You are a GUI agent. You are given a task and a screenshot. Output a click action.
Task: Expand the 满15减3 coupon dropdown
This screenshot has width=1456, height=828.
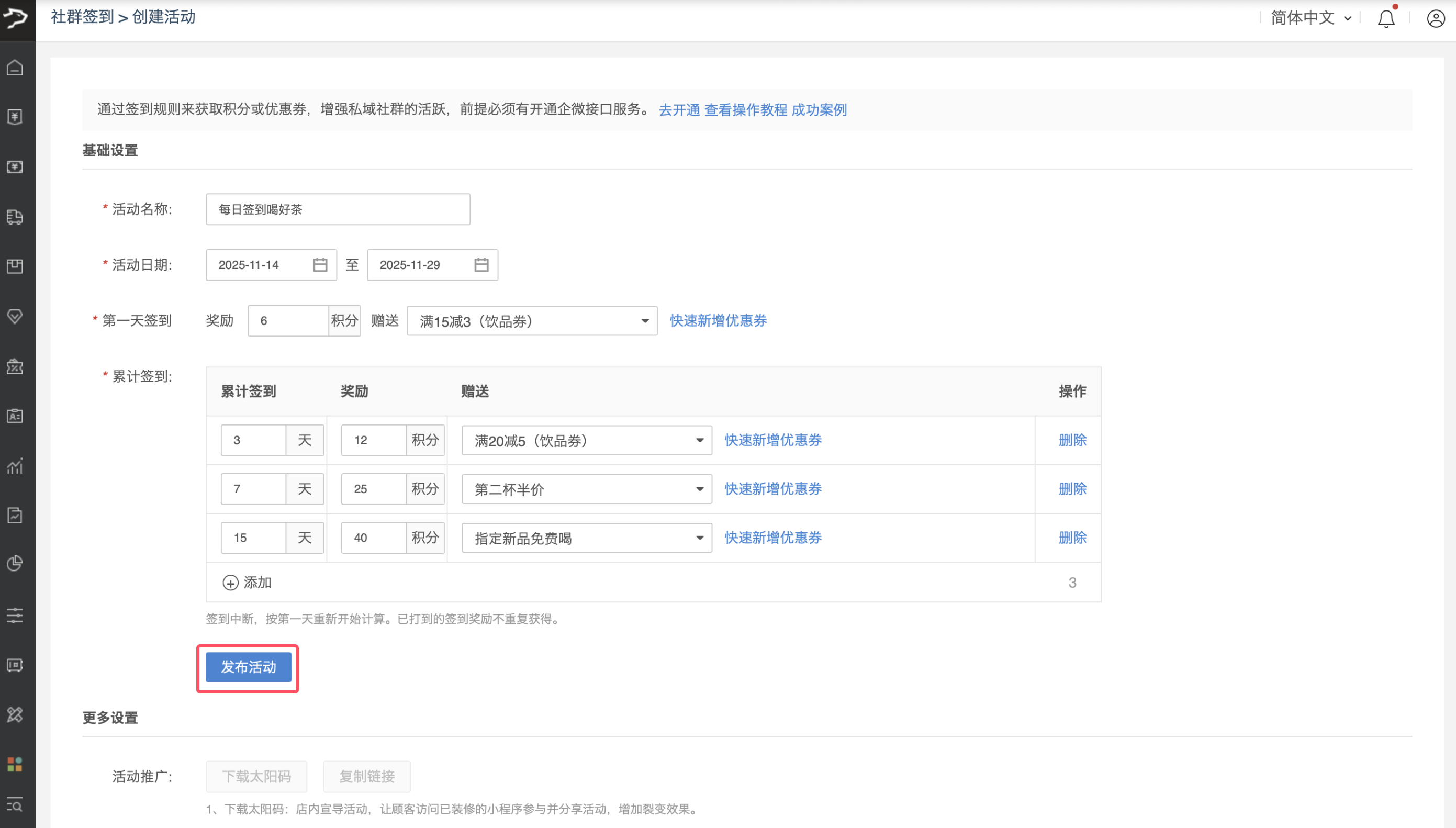pos(532,321)
